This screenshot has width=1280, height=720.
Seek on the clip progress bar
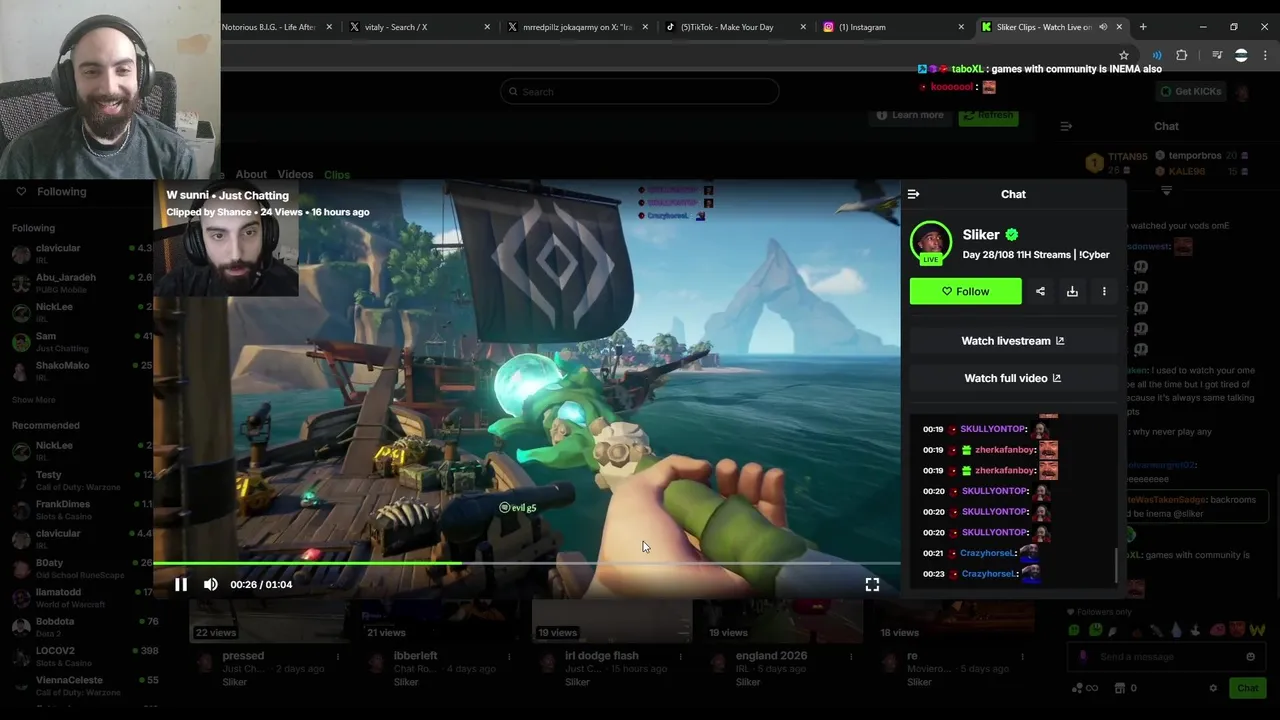527,564
